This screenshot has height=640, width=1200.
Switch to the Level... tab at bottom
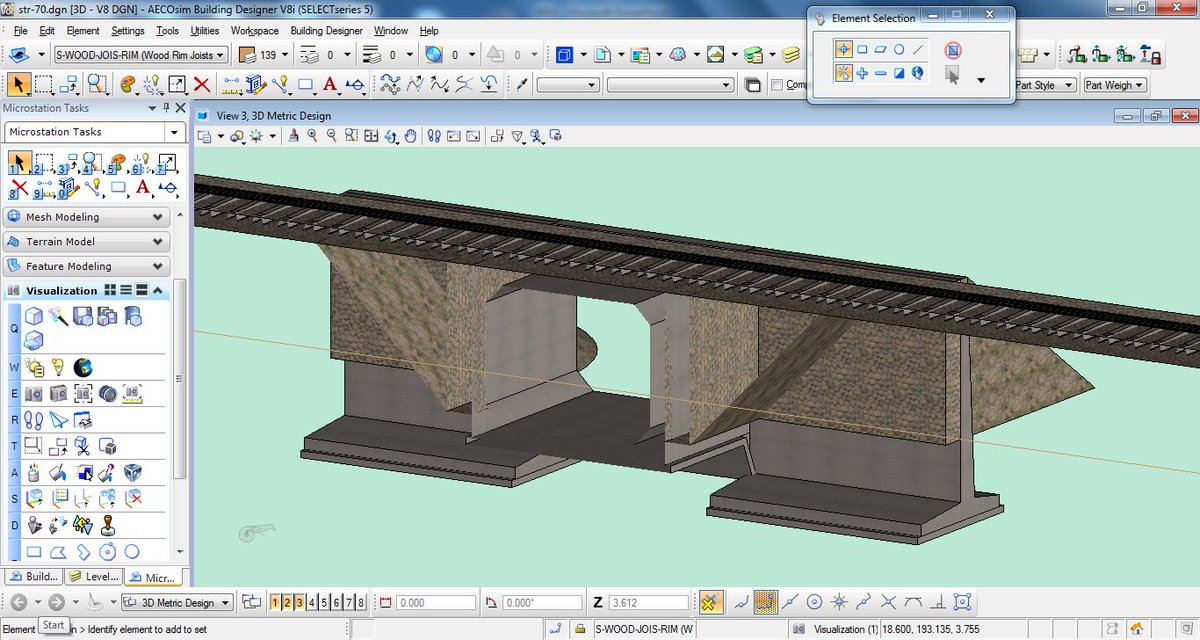tap(93, 577)
